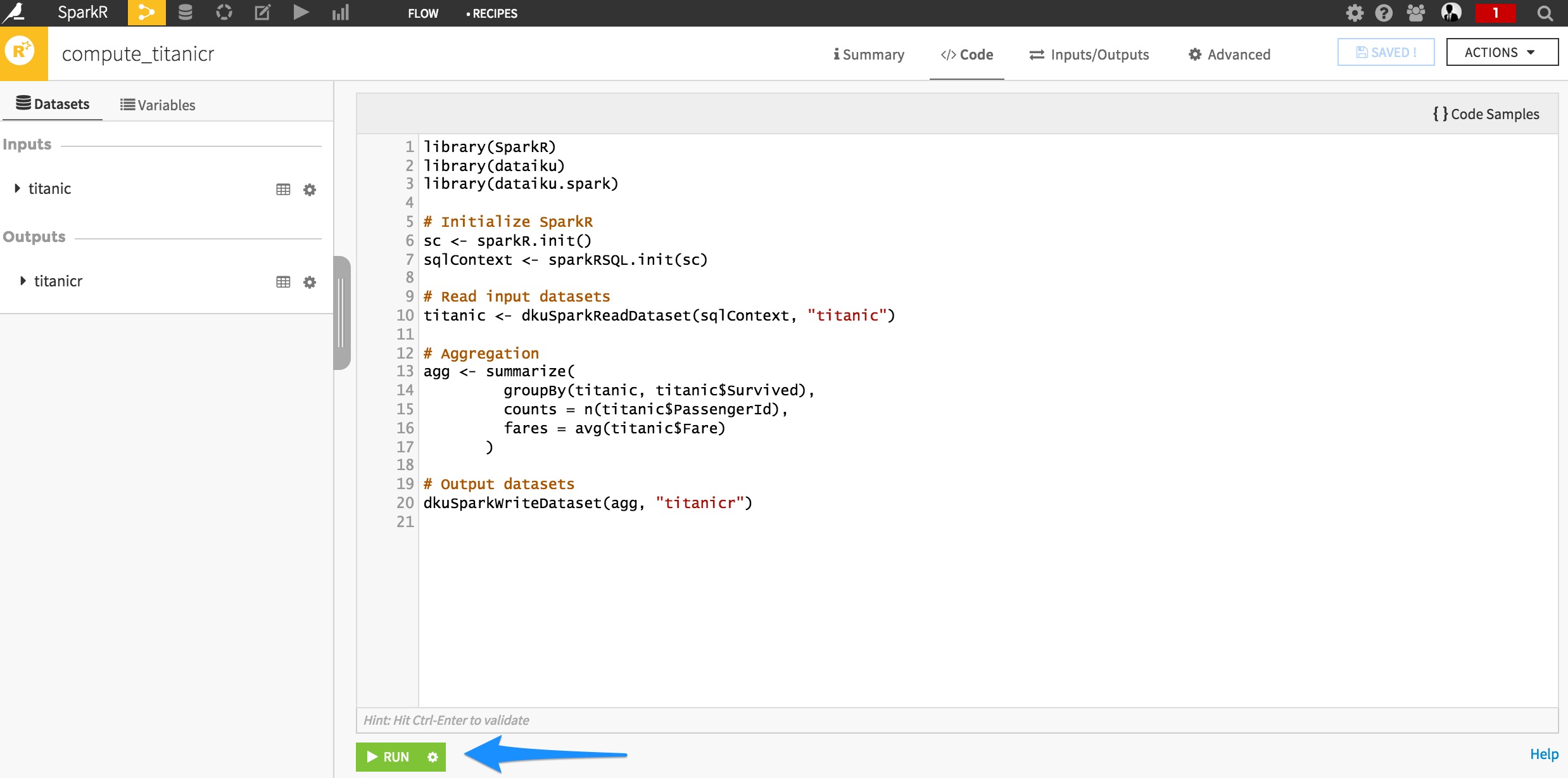Click the dkuSparkWriteDataset code line
This screenshot has height=778, width=1568.
588,503
